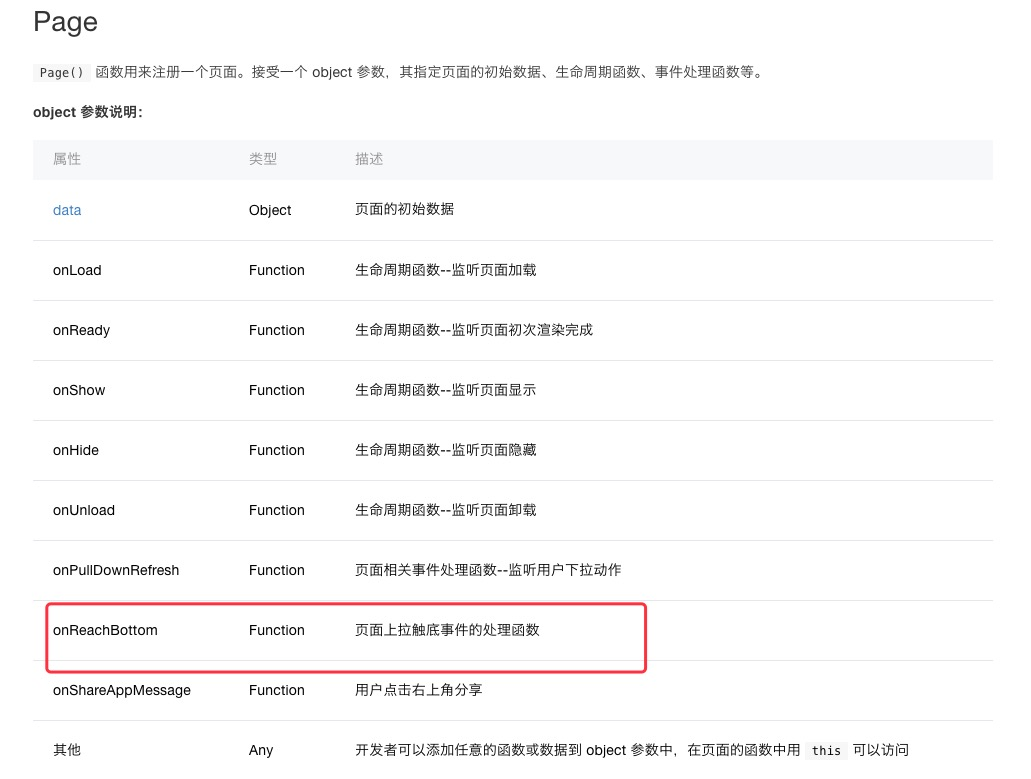Select the Function type in onUnload row
Screen dimensions: 1031x779
coord(276,510)
